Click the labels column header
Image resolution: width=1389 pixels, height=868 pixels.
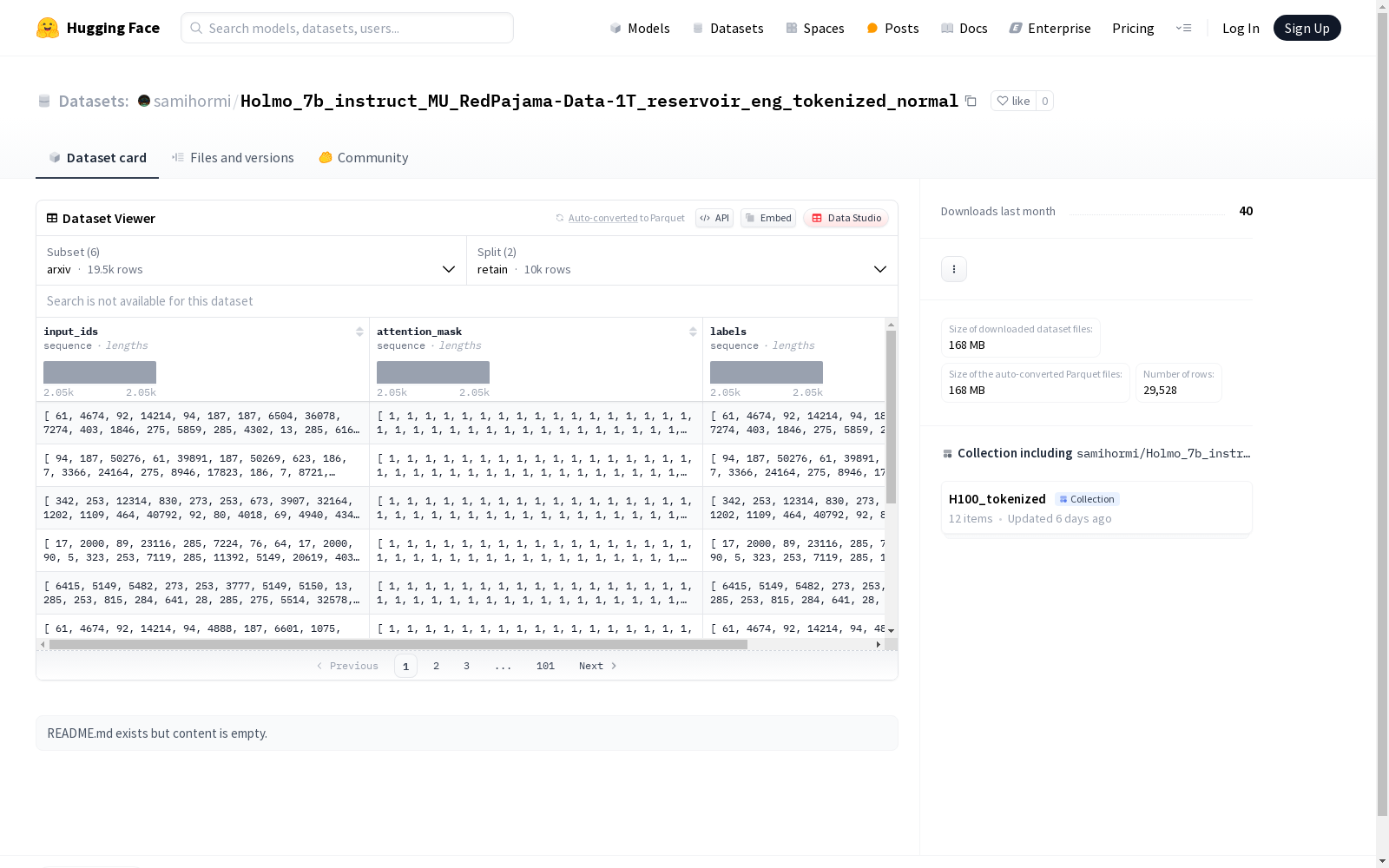click(794, 359)
